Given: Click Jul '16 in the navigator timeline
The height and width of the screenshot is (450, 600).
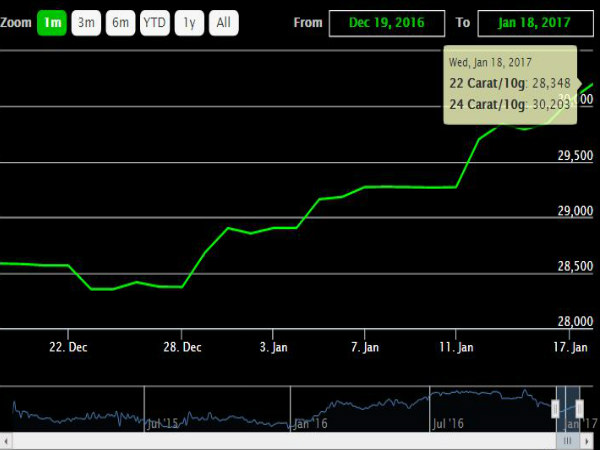Looking at the screenshot, I should (446, 424).
